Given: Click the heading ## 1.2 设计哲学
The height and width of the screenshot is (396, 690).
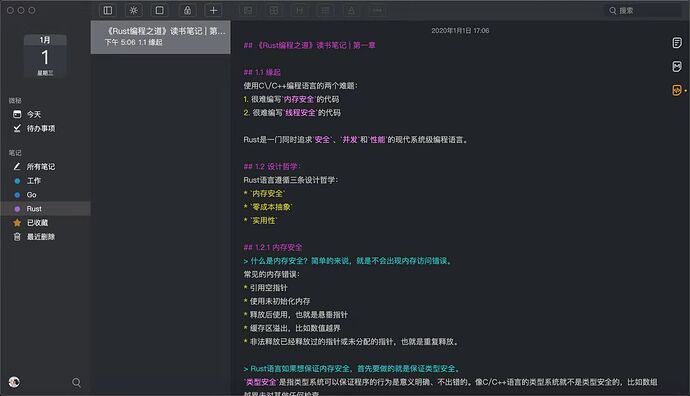Looking at the screenshot, I should click(272, 167).
